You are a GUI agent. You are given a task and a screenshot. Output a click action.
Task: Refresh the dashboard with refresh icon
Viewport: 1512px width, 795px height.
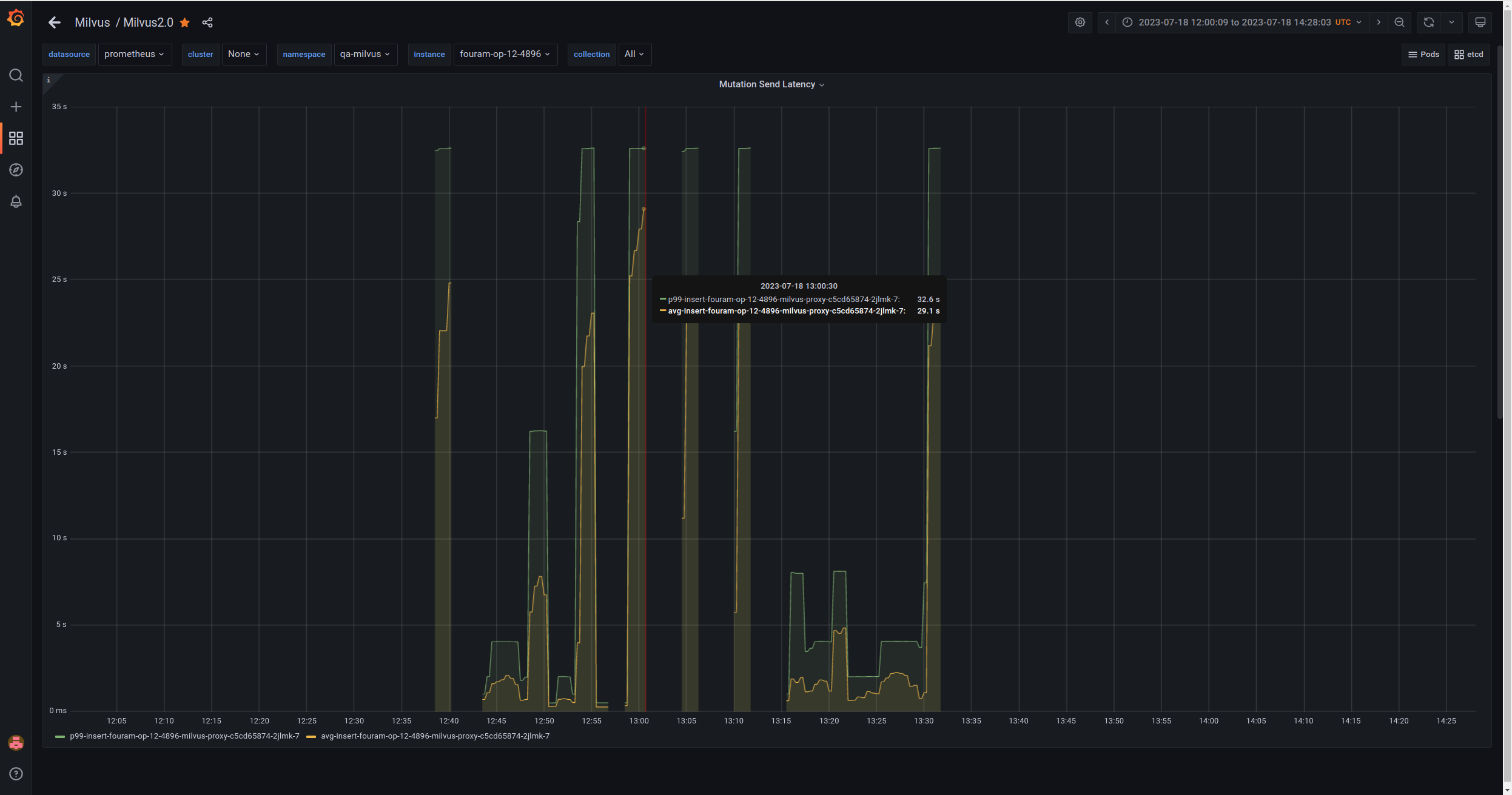coord(1429,22)
